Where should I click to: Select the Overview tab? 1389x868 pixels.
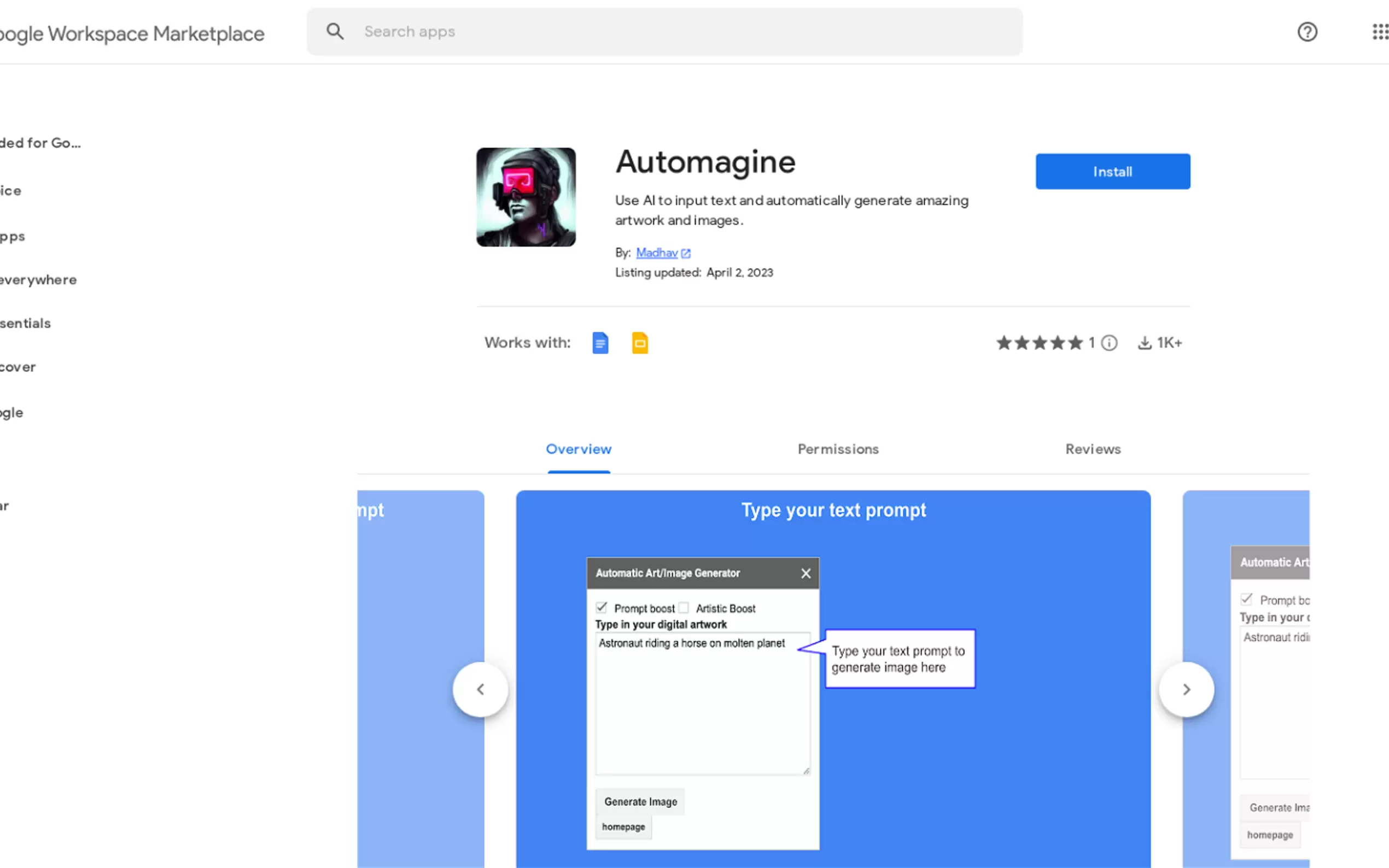tap(578, 449)
